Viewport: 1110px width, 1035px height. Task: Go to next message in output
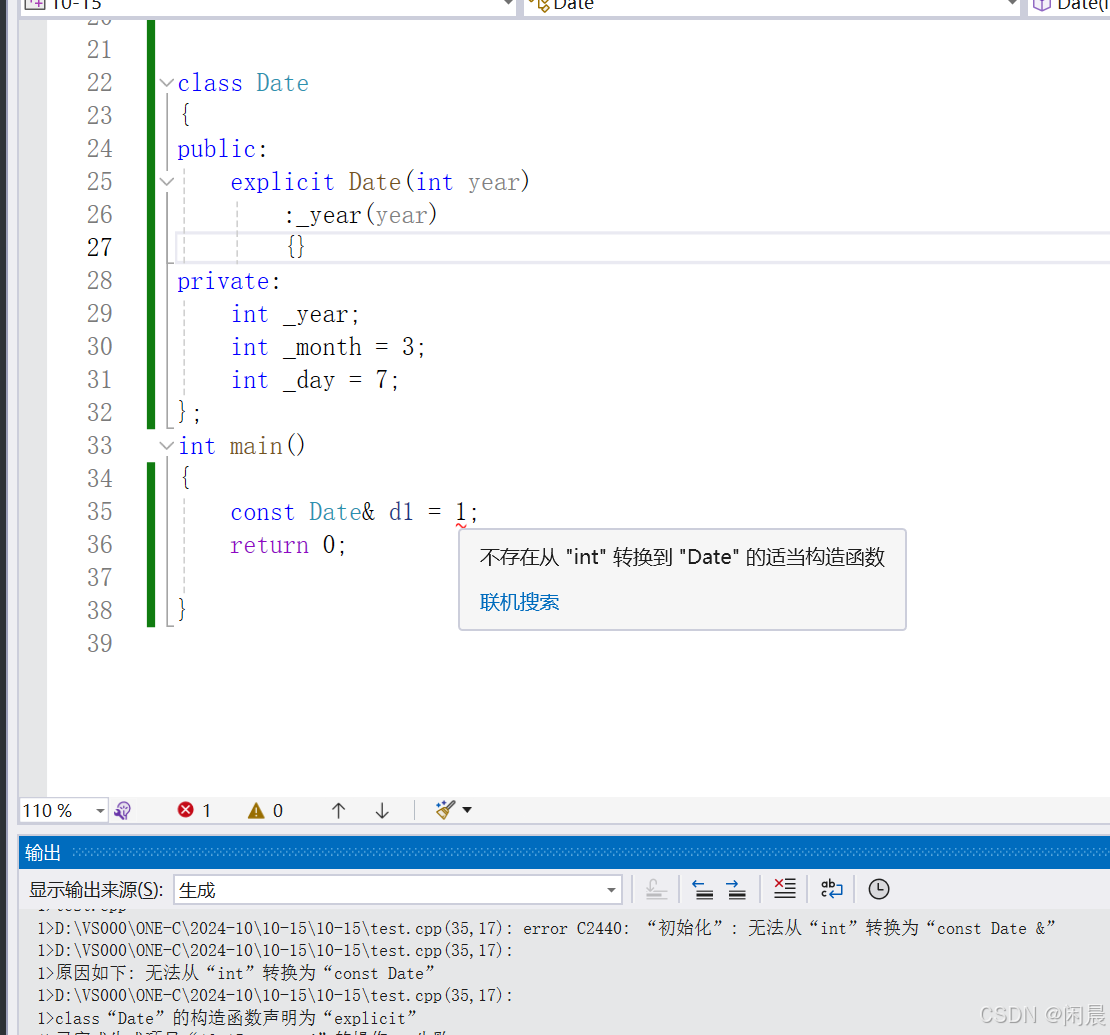coord(736,889)
